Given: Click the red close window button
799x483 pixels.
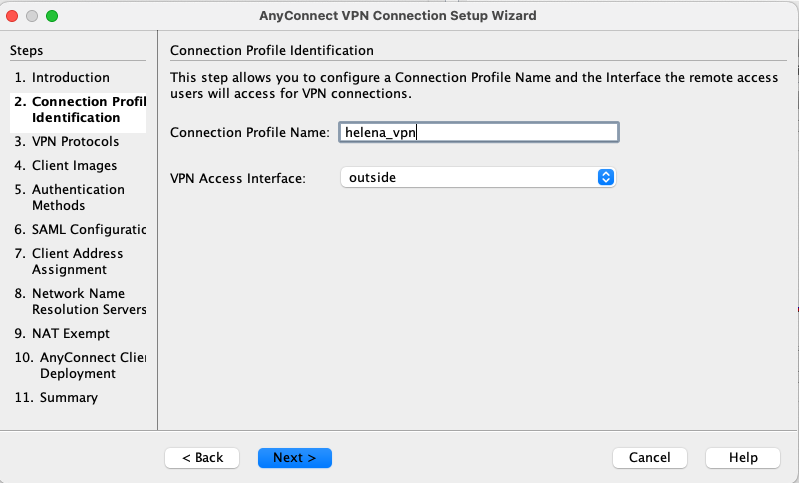Looking at the screenshot, I should coord(13,16).
